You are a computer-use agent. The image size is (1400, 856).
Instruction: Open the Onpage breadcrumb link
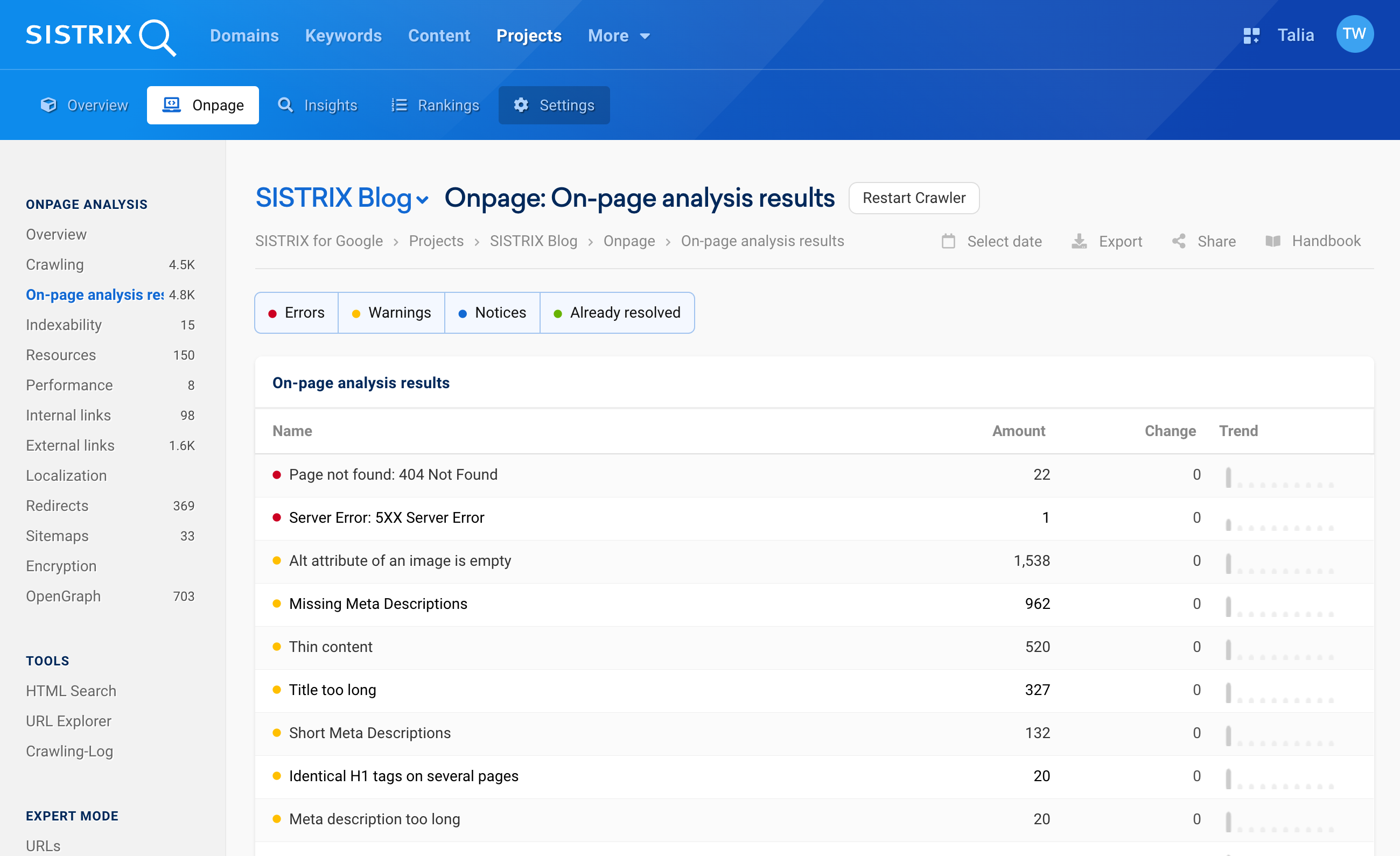click(629, 241)
